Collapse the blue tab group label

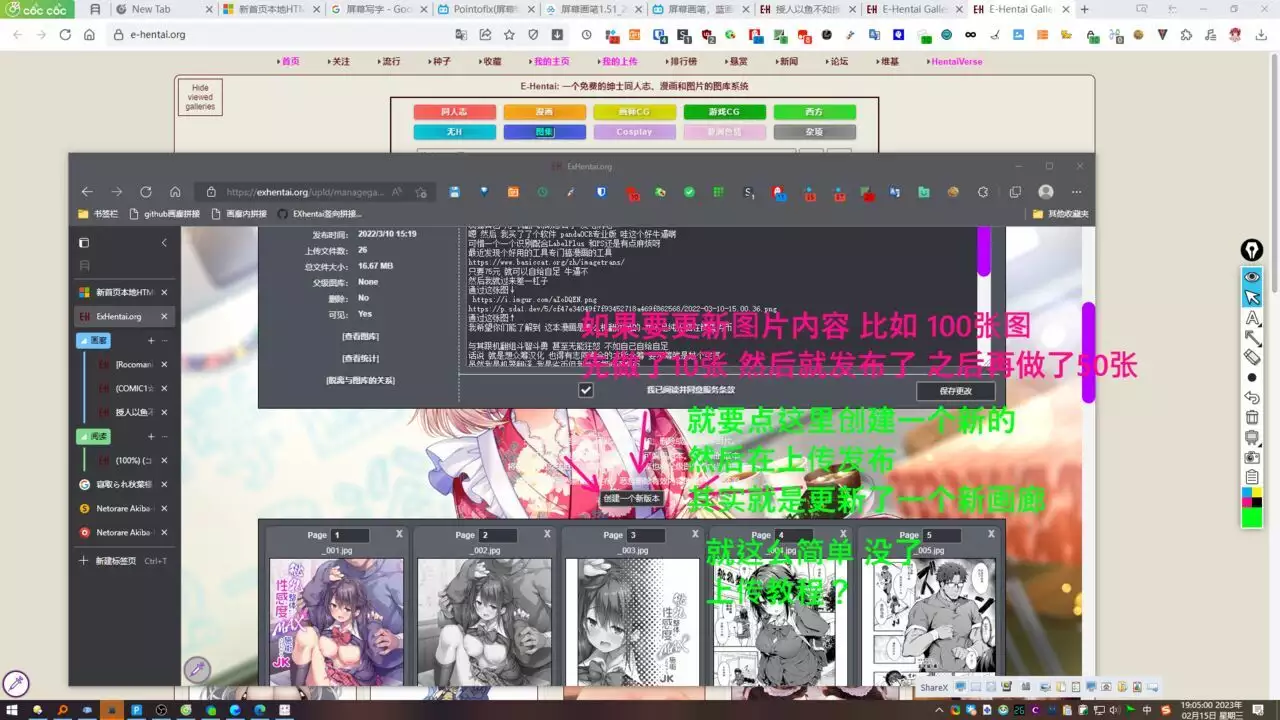[x=94, y=340]
